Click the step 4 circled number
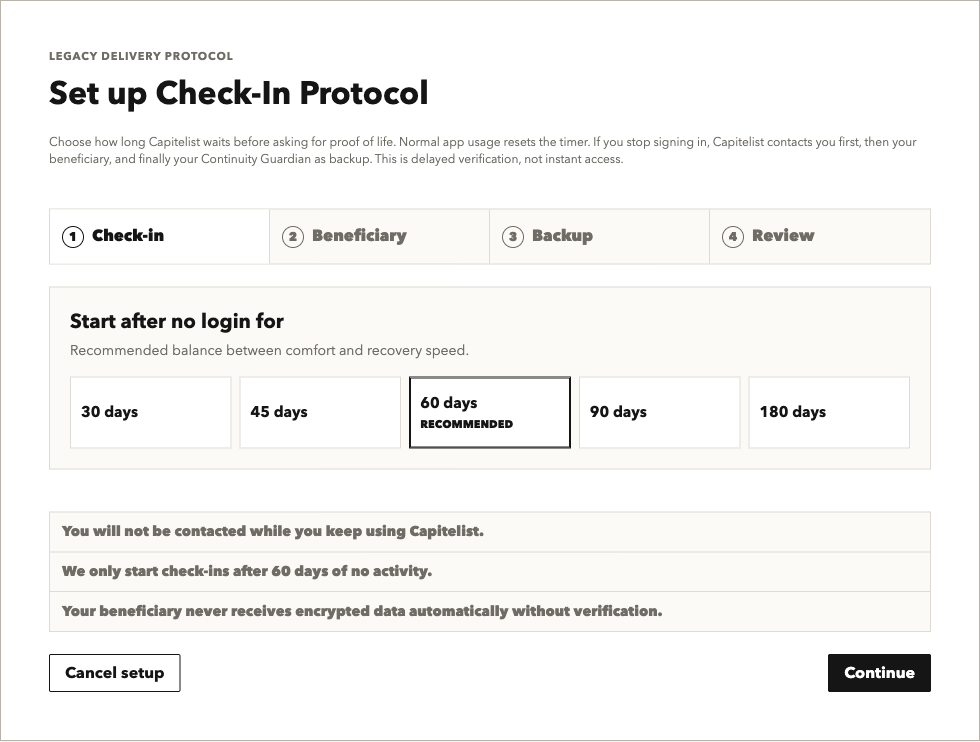The height and width of the screenshot is (742, 980). (732, 237)
